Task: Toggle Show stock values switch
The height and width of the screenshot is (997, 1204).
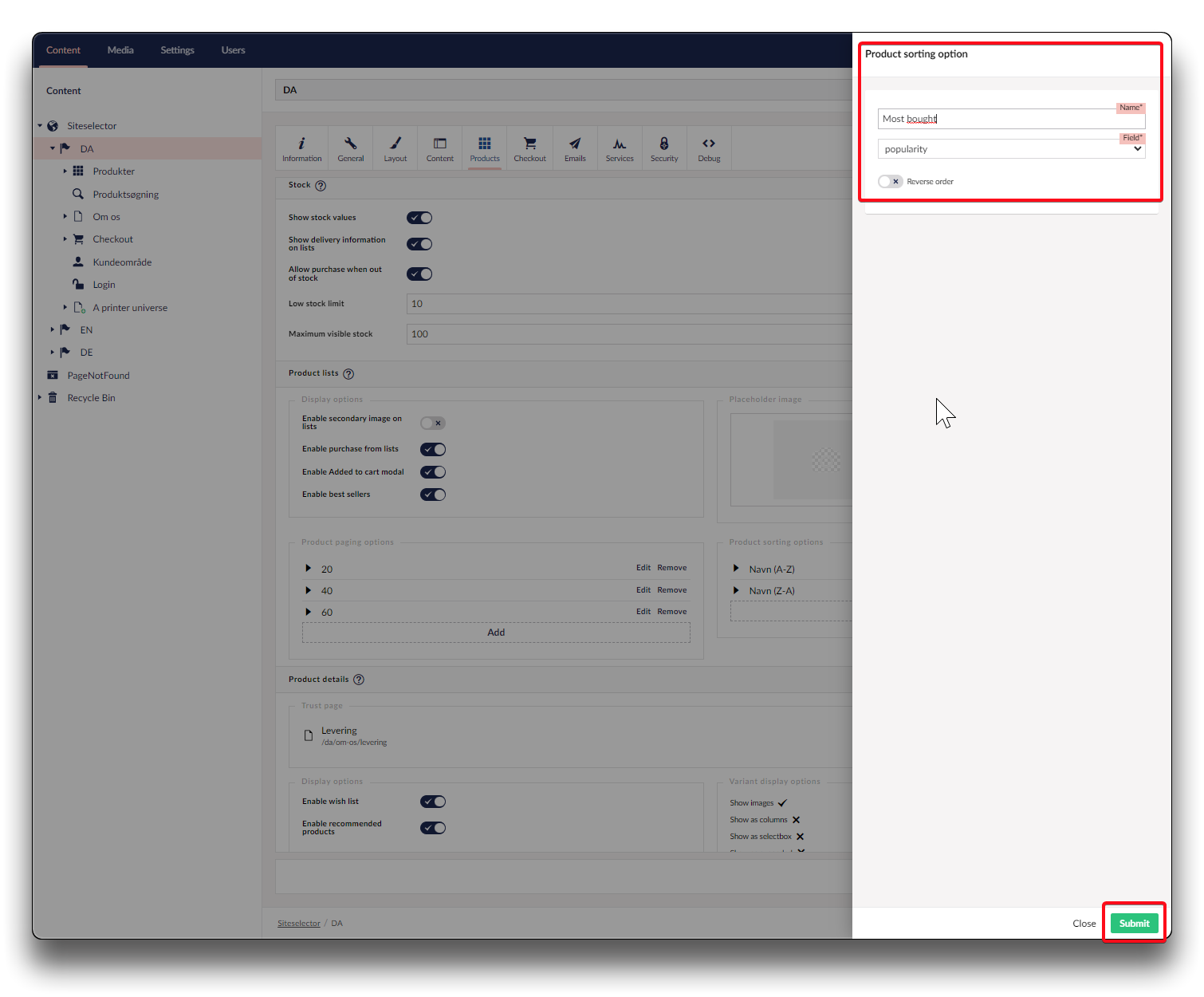Action: click(x=419, y=218)
